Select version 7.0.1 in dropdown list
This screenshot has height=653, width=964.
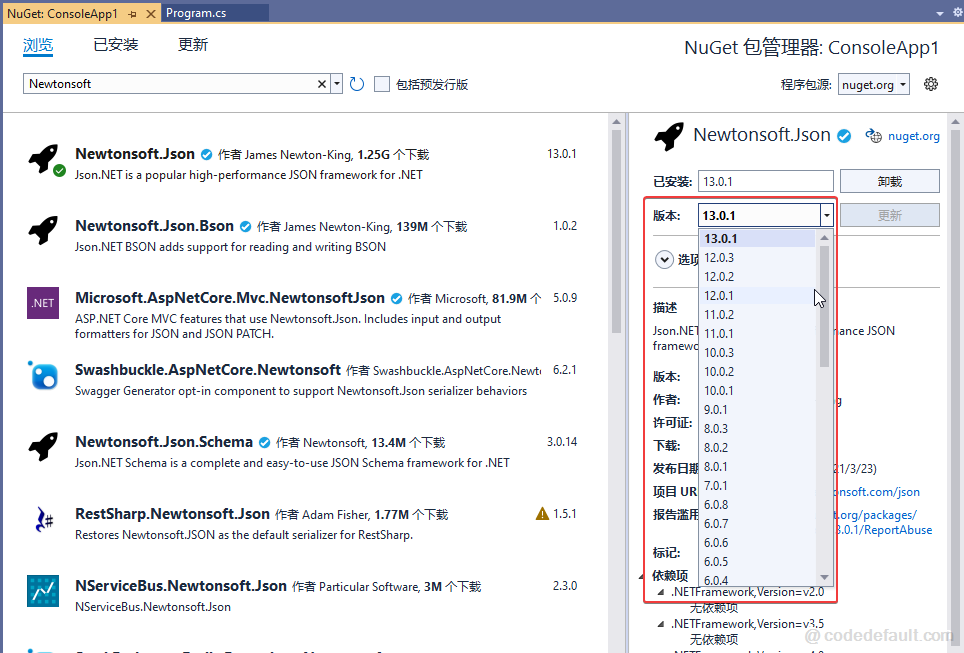point(757,486)
